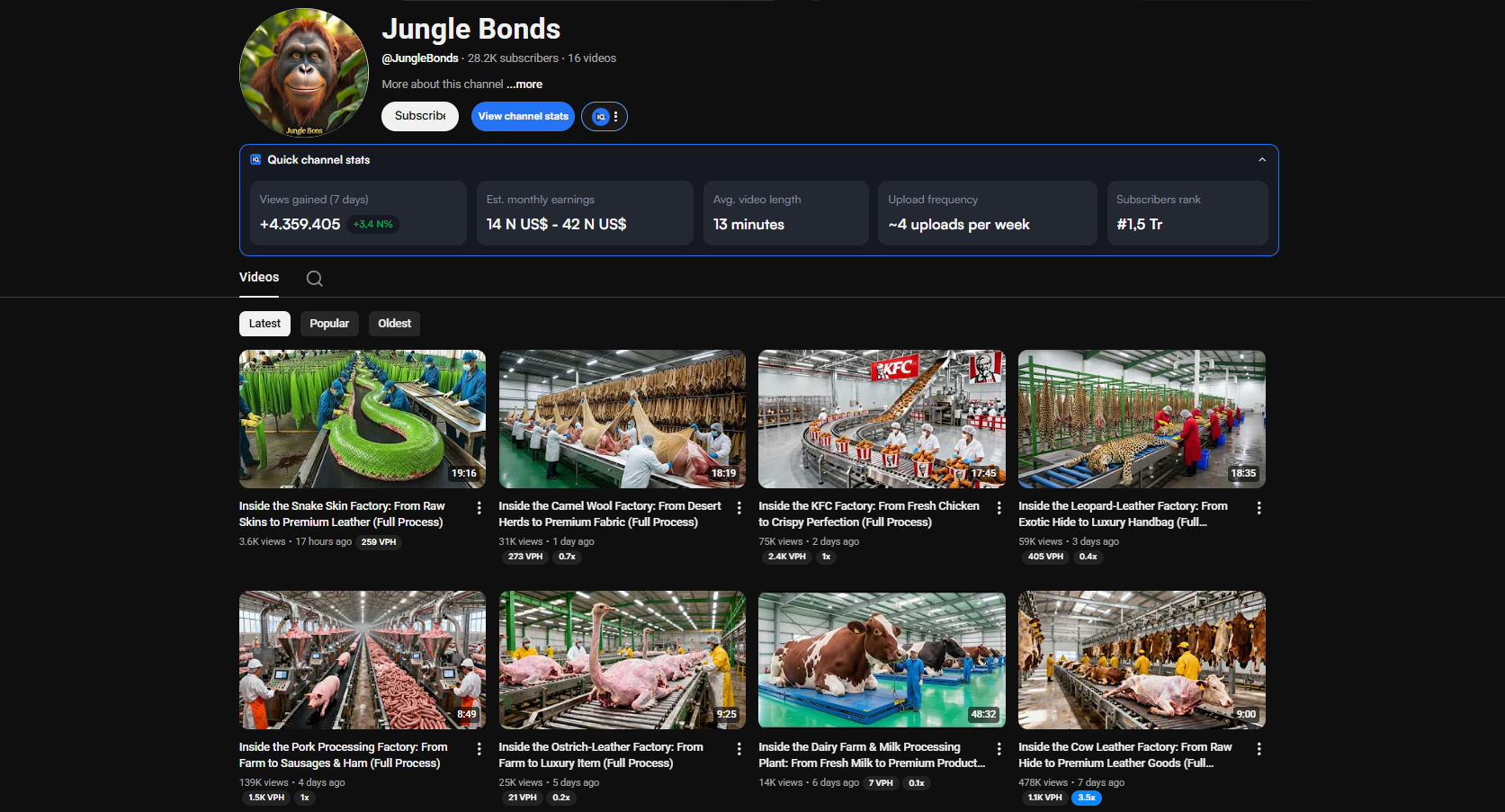Viewport: 1505px width, 812px height.
Task: Open options menu for Cow Leather video
Action: (x=1259, y=749)
